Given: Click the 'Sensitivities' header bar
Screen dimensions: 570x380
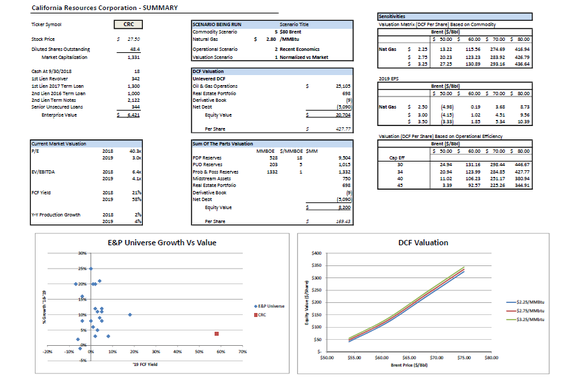Looking at the screenshot, I should [455, 16].
